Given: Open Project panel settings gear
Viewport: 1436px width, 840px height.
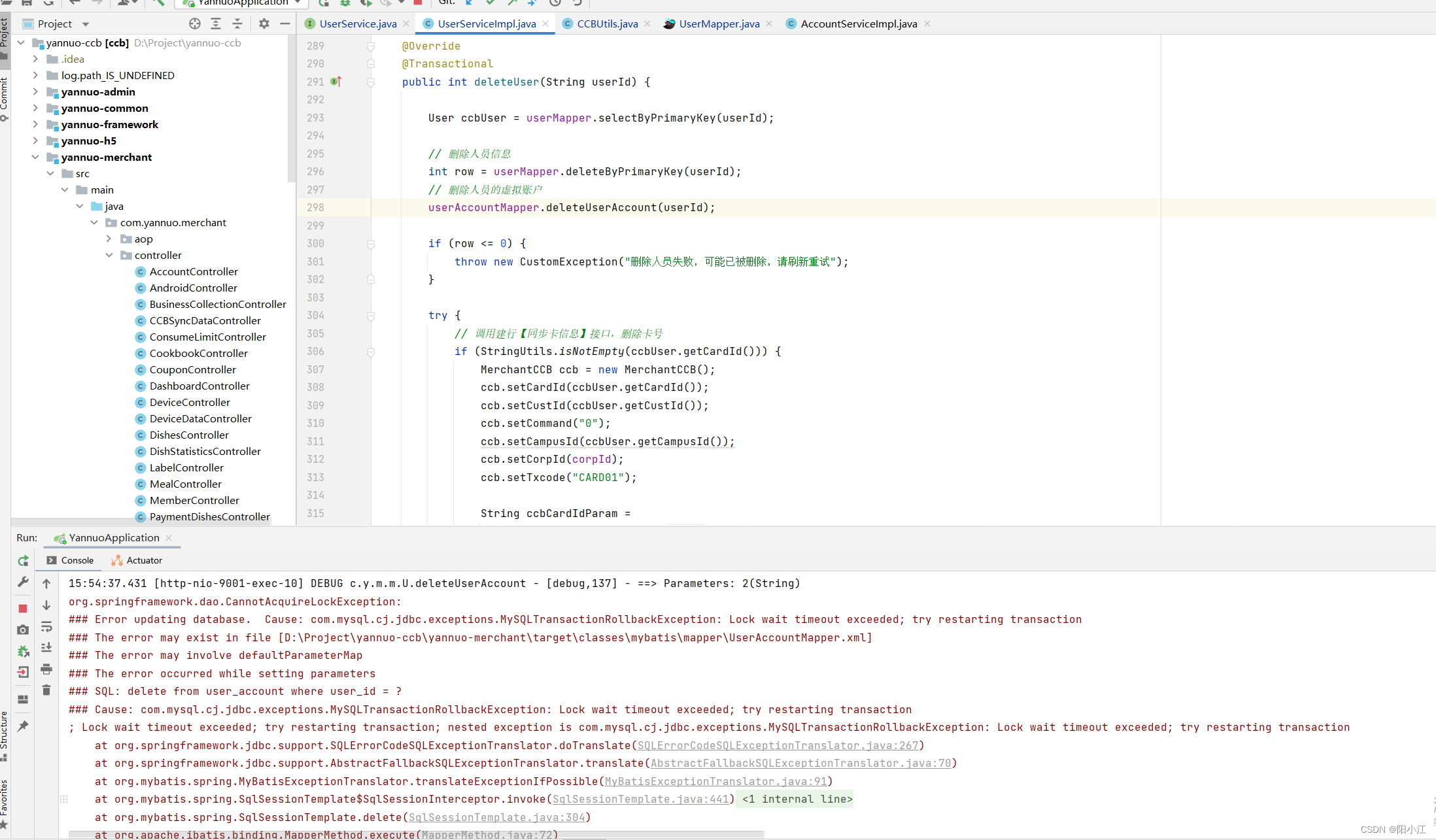Looking at the screenshot, I should tap(264, 24).
